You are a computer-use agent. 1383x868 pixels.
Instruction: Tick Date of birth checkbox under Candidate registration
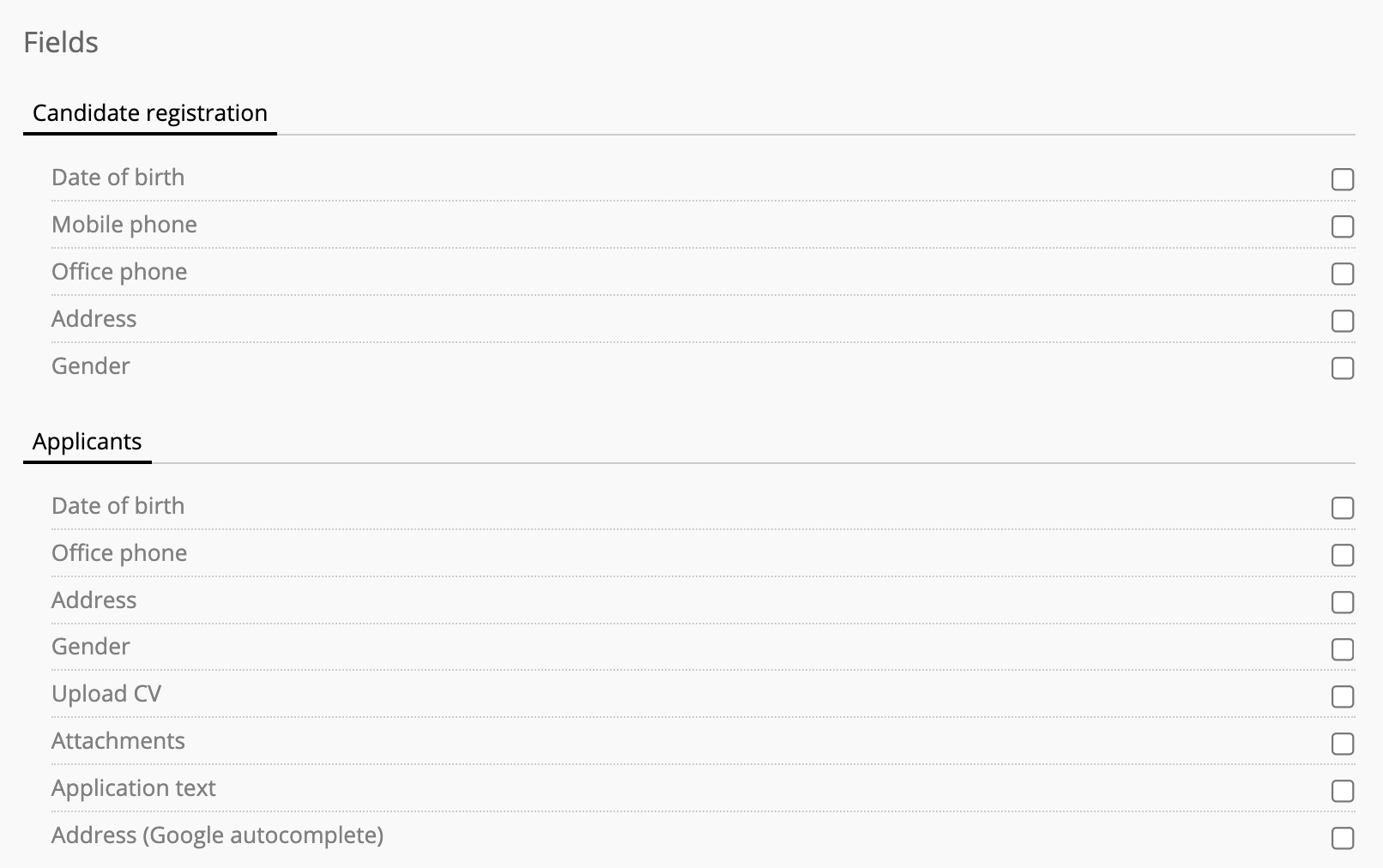[x=1343, y=179]
